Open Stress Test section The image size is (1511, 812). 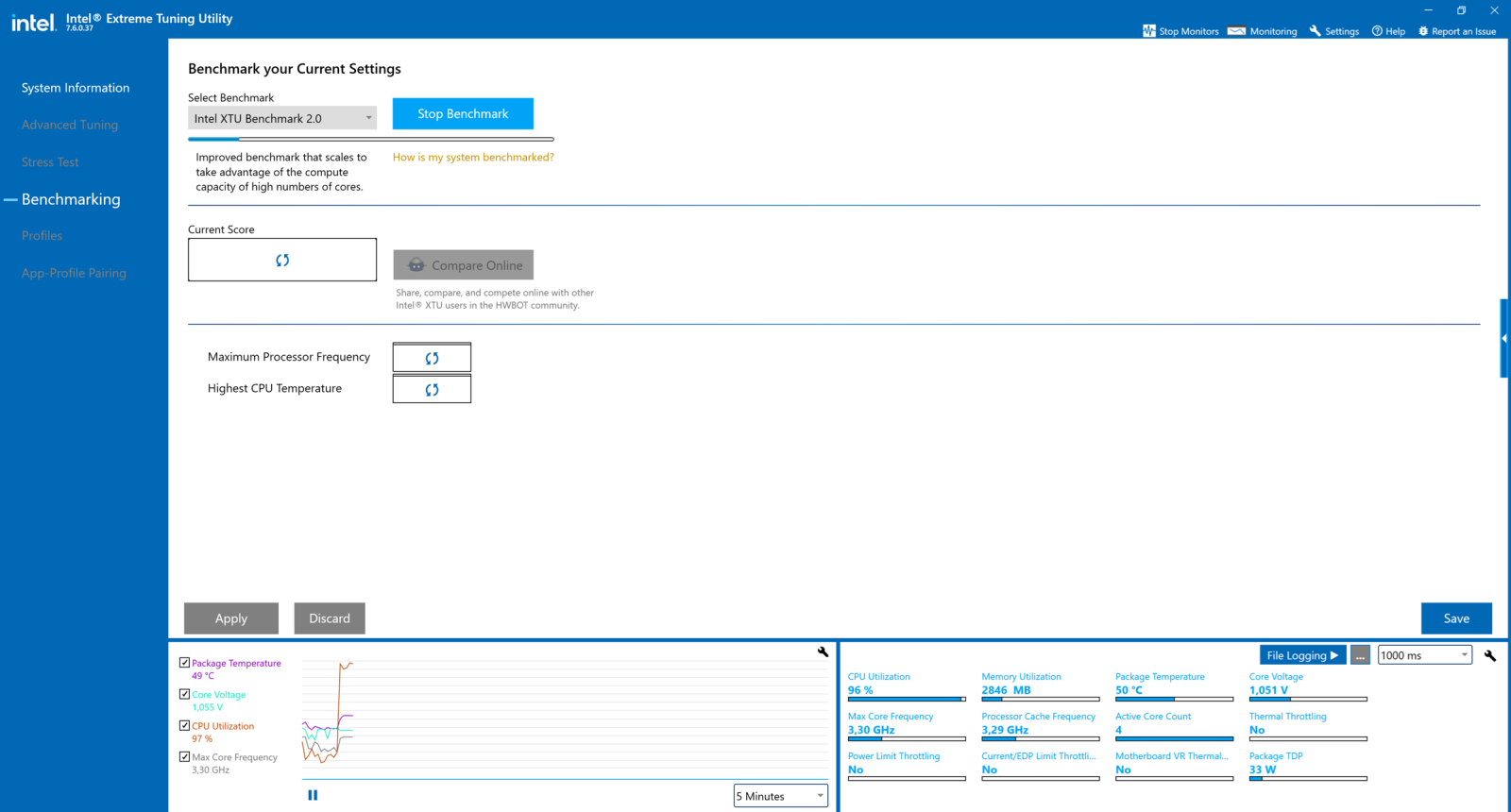pos(50,162)
